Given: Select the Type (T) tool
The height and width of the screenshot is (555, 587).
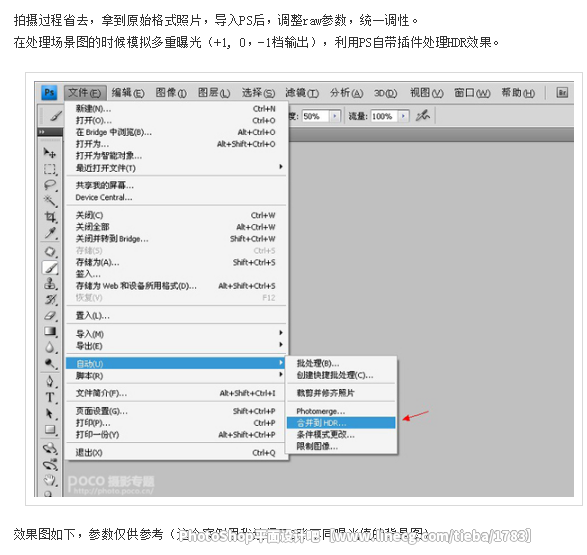Looking at the screenshot, I should click(x=50, y=397).
